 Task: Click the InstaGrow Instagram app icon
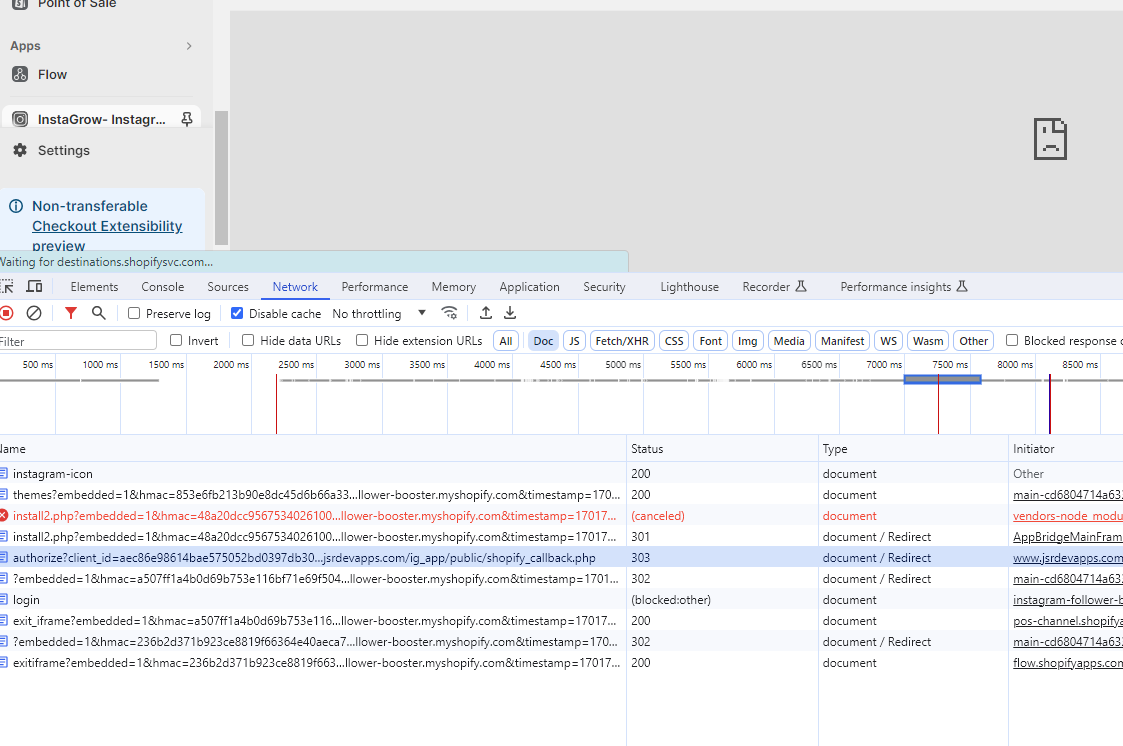[x=20, y=120]
